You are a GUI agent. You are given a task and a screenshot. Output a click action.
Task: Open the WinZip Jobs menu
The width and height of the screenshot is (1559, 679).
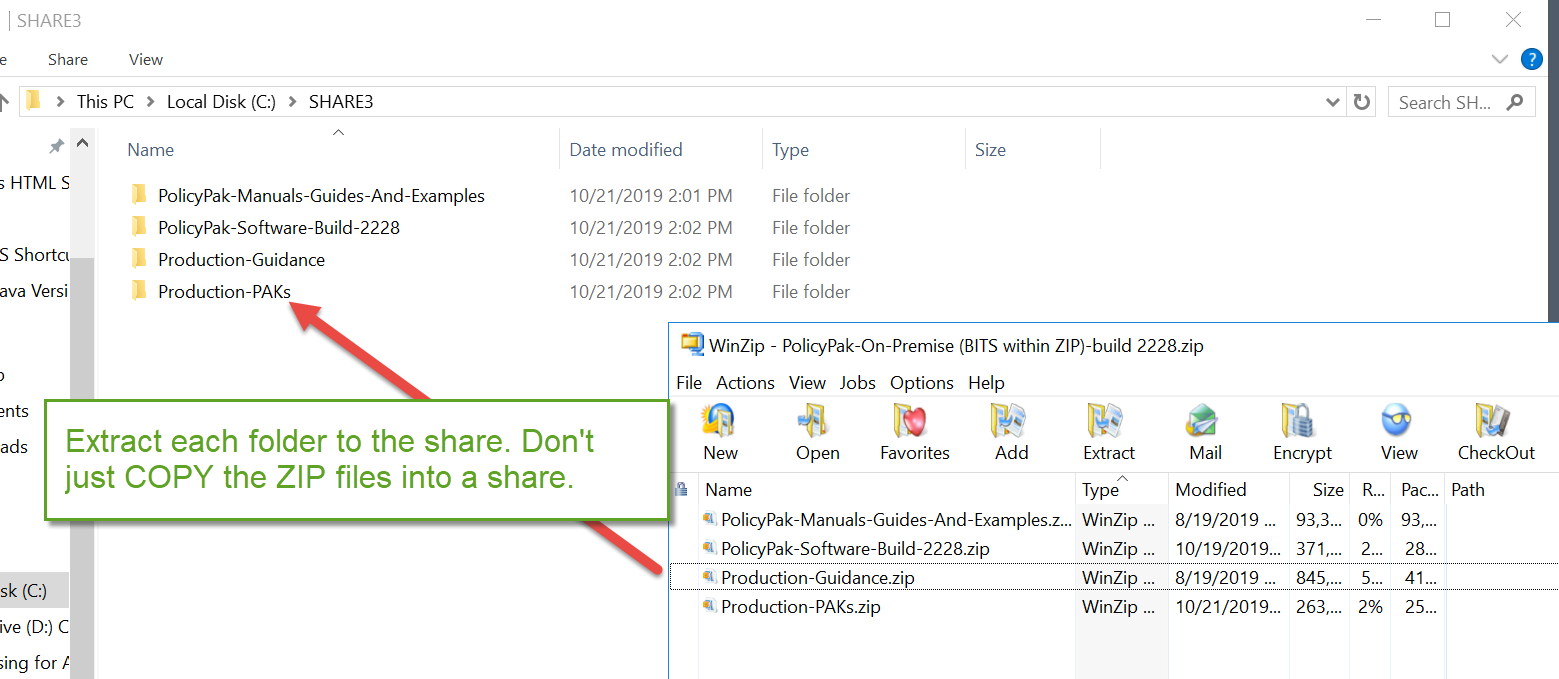pos(858,382)
